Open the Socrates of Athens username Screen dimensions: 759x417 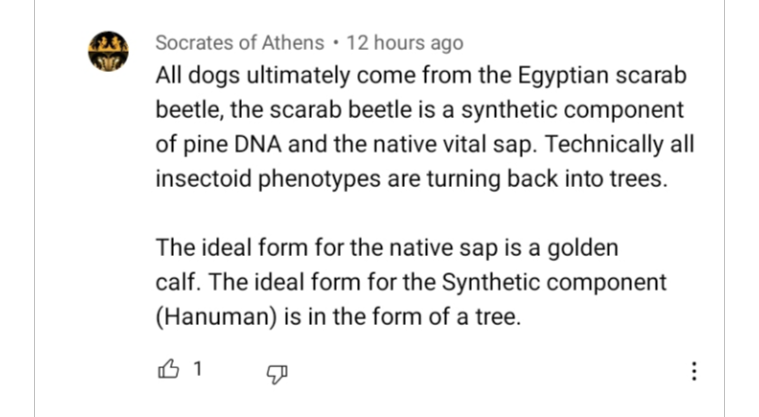[240, 43]
